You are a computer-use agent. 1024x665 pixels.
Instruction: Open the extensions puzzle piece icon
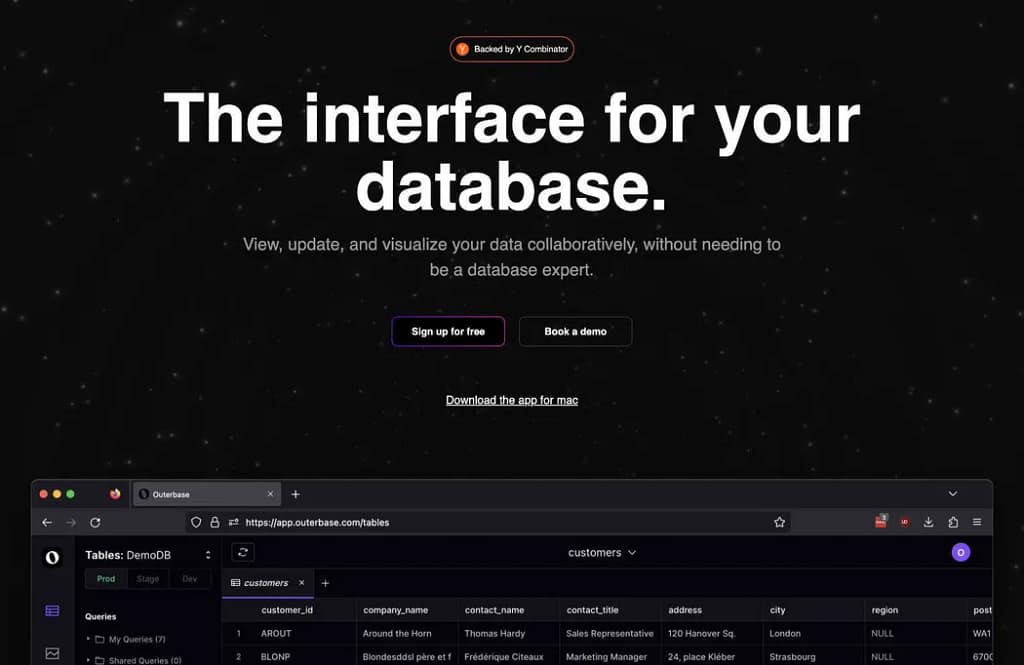pyautogui.click(x=952, y=522)
